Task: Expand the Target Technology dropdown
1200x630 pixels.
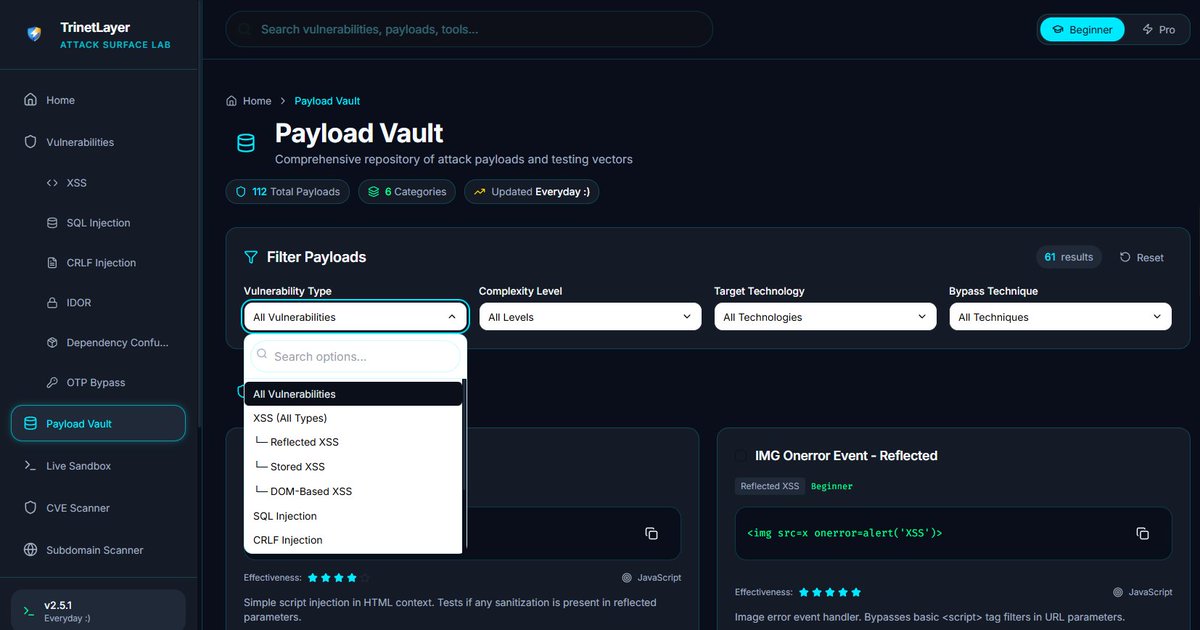Action: (x=824, y=315)
